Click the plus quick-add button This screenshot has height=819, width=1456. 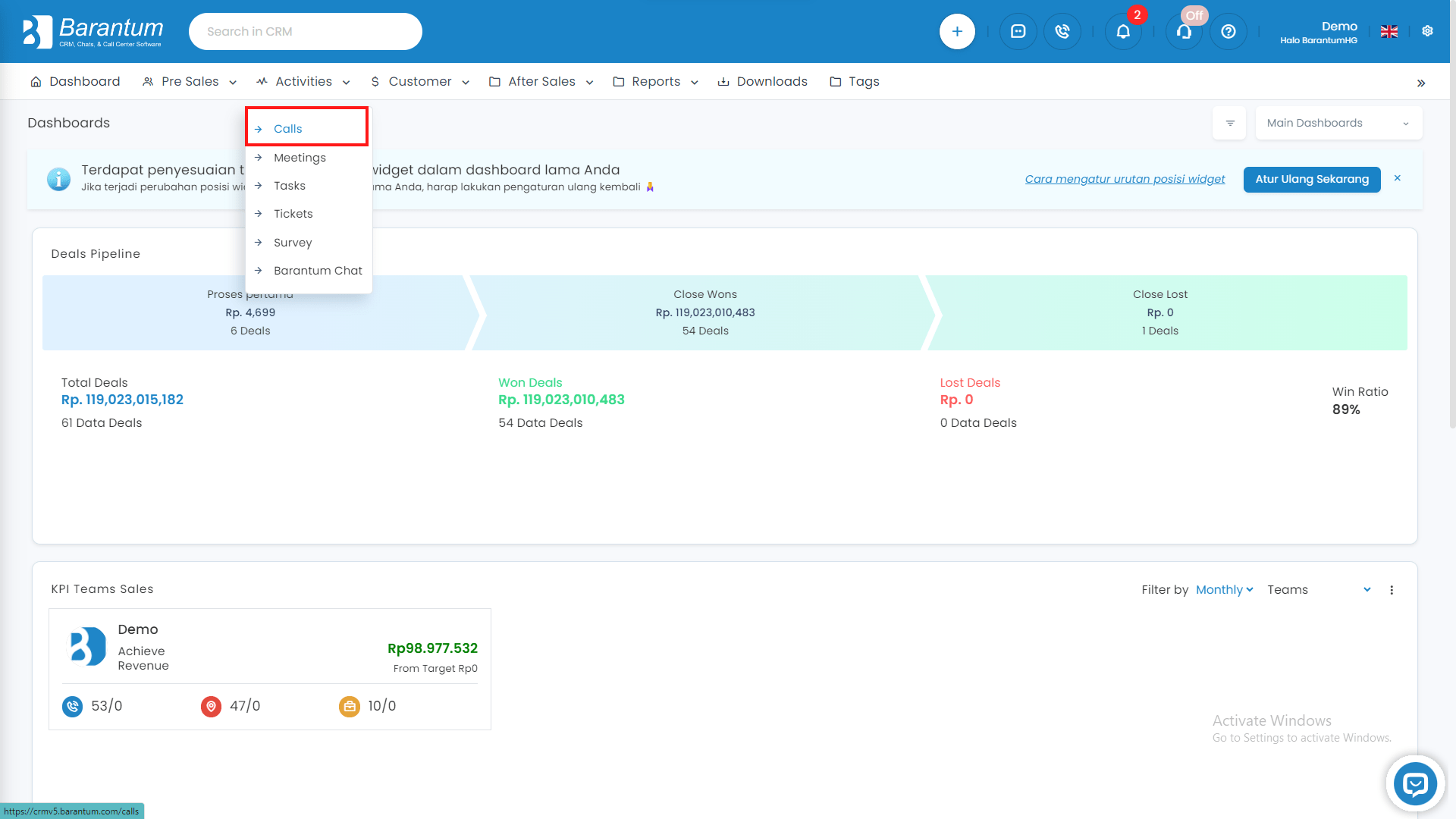click(x=957, y=31)
